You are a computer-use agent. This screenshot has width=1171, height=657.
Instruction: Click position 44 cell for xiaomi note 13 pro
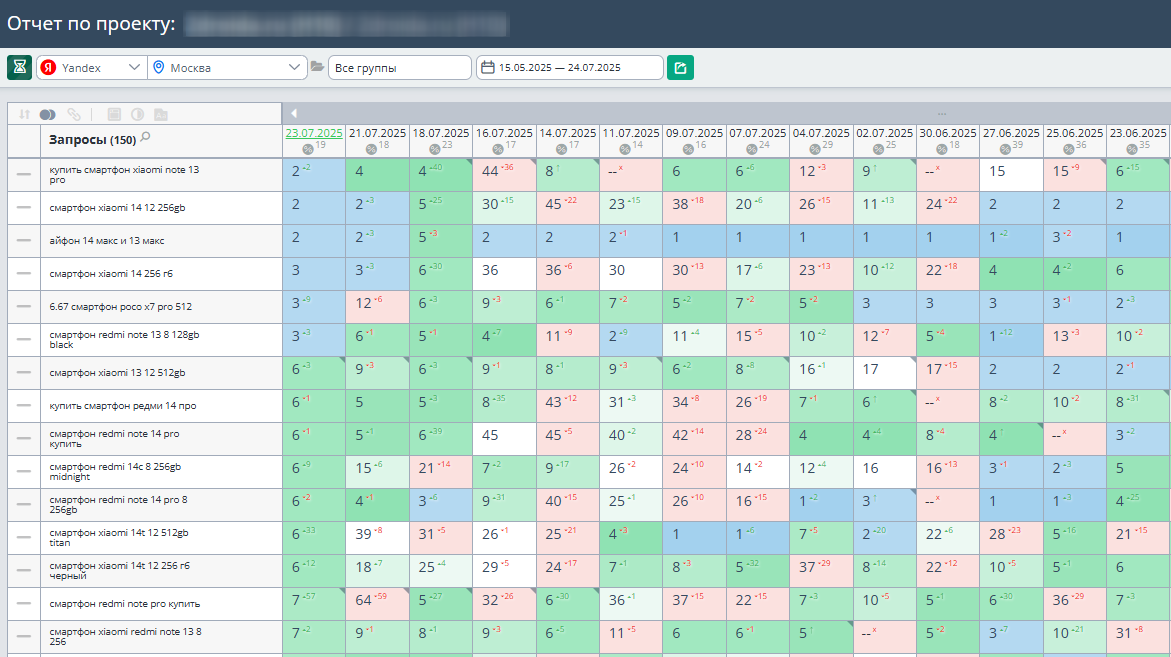point(504,175)
